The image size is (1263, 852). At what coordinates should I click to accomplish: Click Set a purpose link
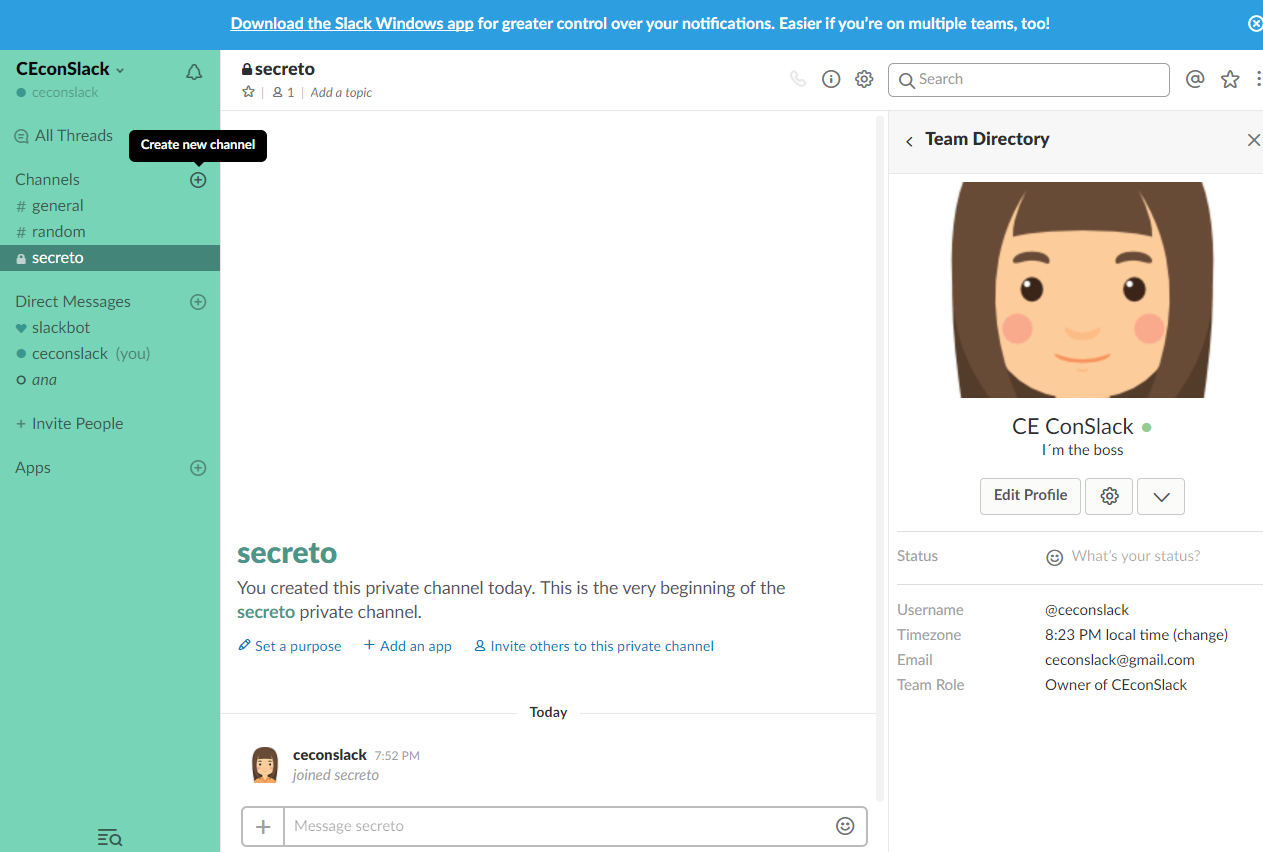290,646
